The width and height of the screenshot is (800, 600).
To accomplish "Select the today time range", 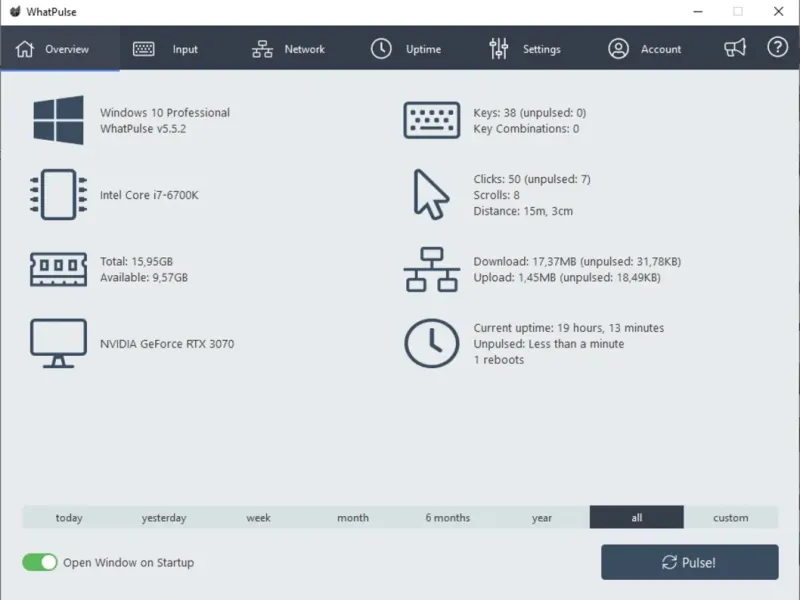I will [x=69, y=517].
